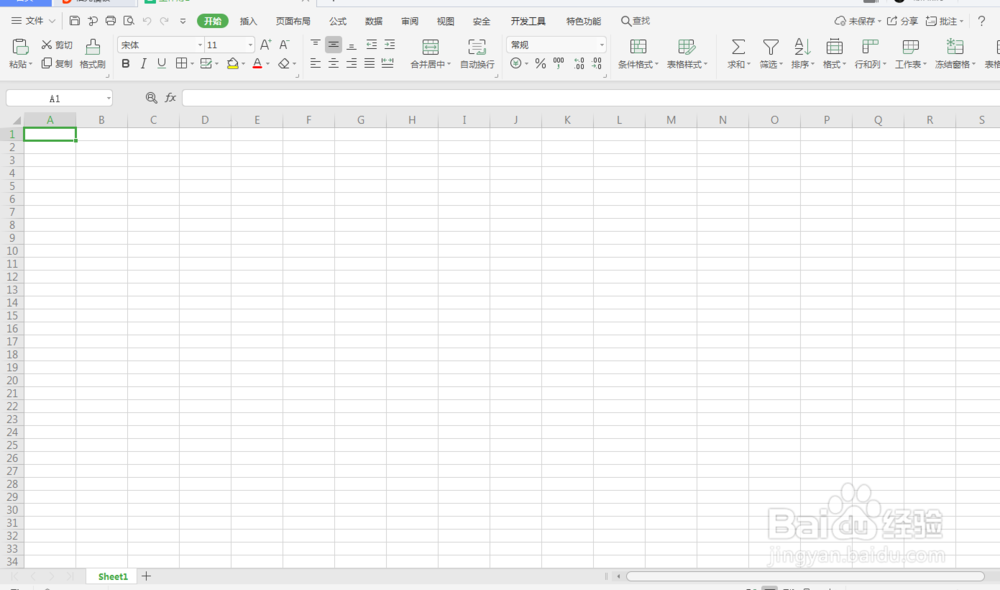This screenshot has width=1000, height=590.
Task: Switch to the Review (审阅) tab
Action: 409,21
